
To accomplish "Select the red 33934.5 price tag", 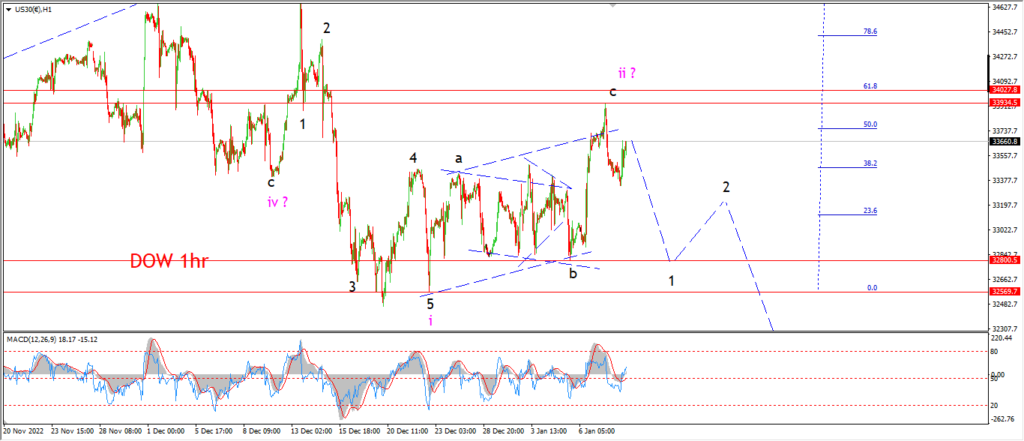I will [1005, 103].
